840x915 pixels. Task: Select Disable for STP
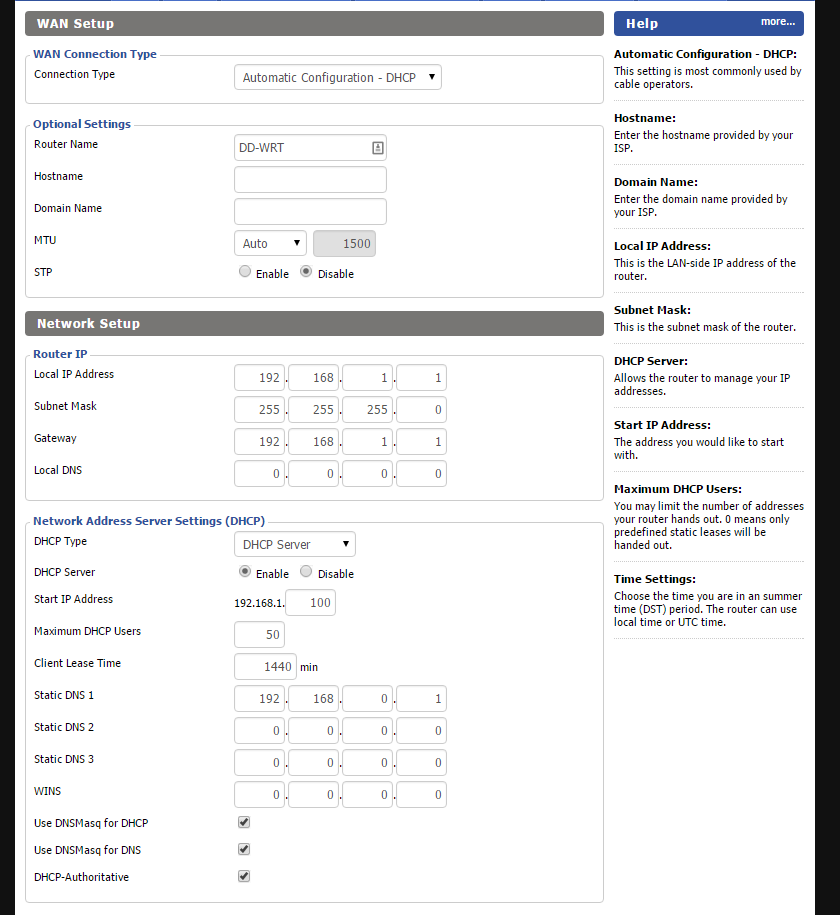(306, 272)
